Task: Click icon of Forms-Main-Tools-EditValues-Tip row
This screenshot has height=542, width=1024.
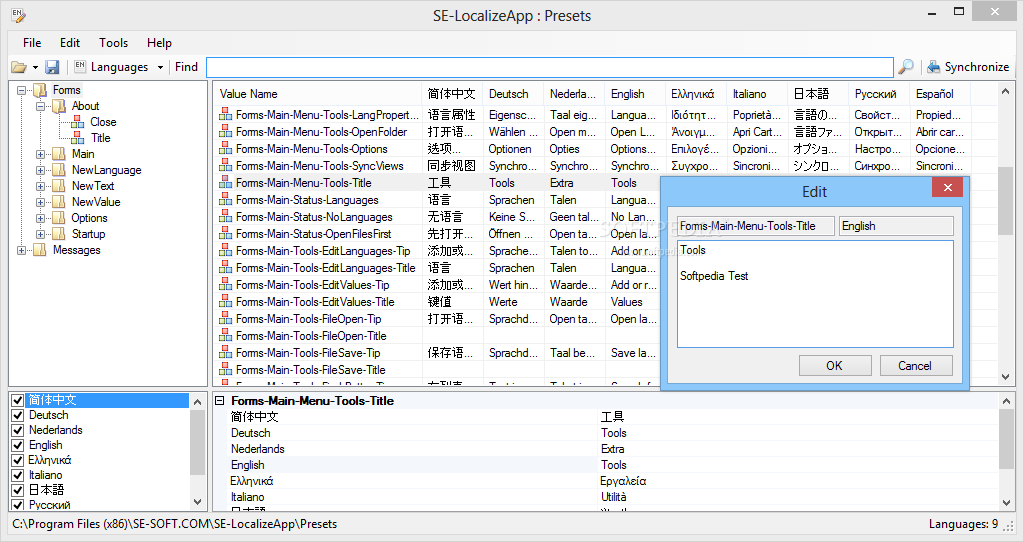Action: (225, 284)
